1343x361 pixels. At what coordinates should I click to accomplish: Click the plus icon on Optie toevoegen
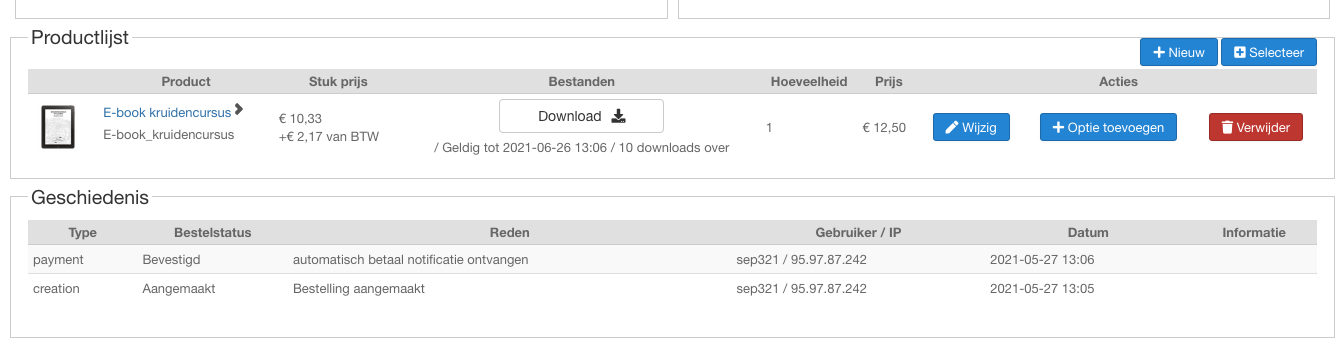[1058, 128]
